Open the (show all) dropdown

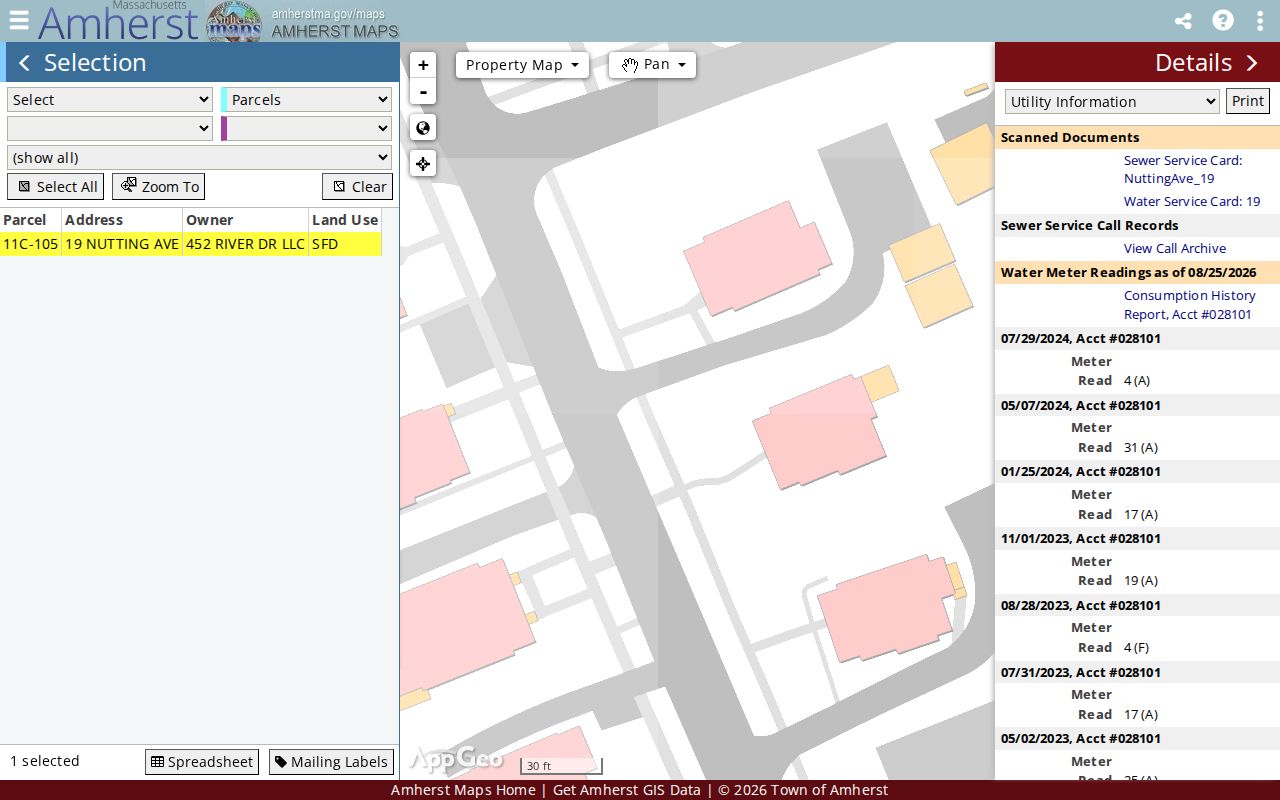click(x=199, y=158)
